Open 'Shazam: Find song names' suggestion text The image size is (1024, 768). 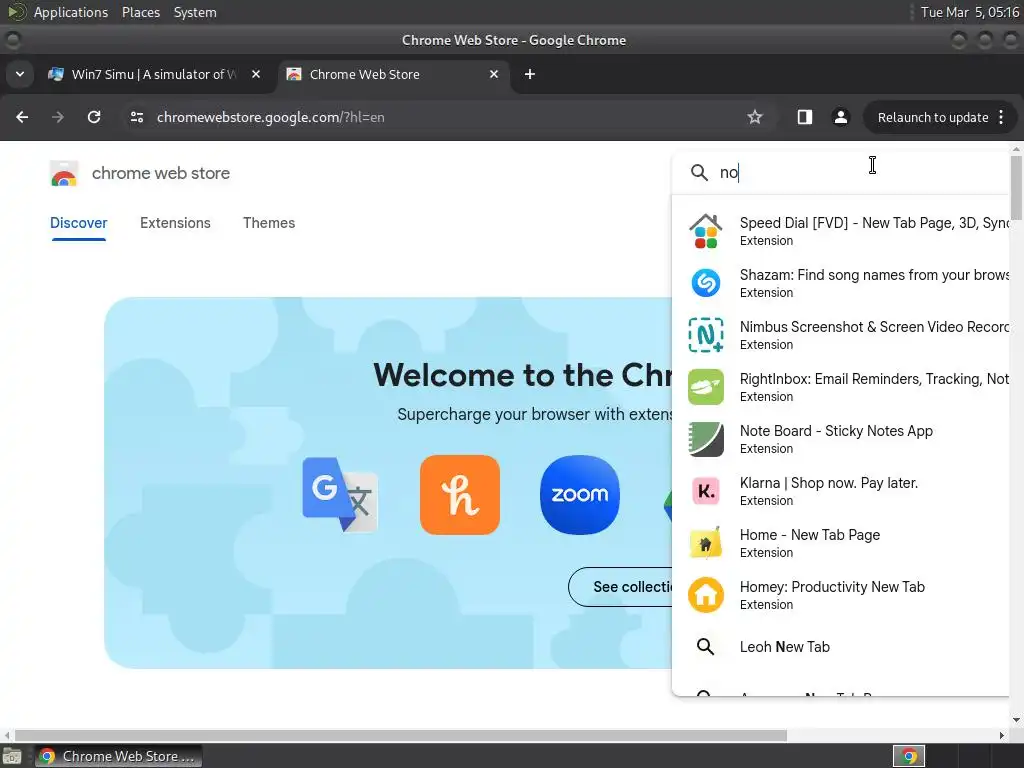click(x=874, y=275)
